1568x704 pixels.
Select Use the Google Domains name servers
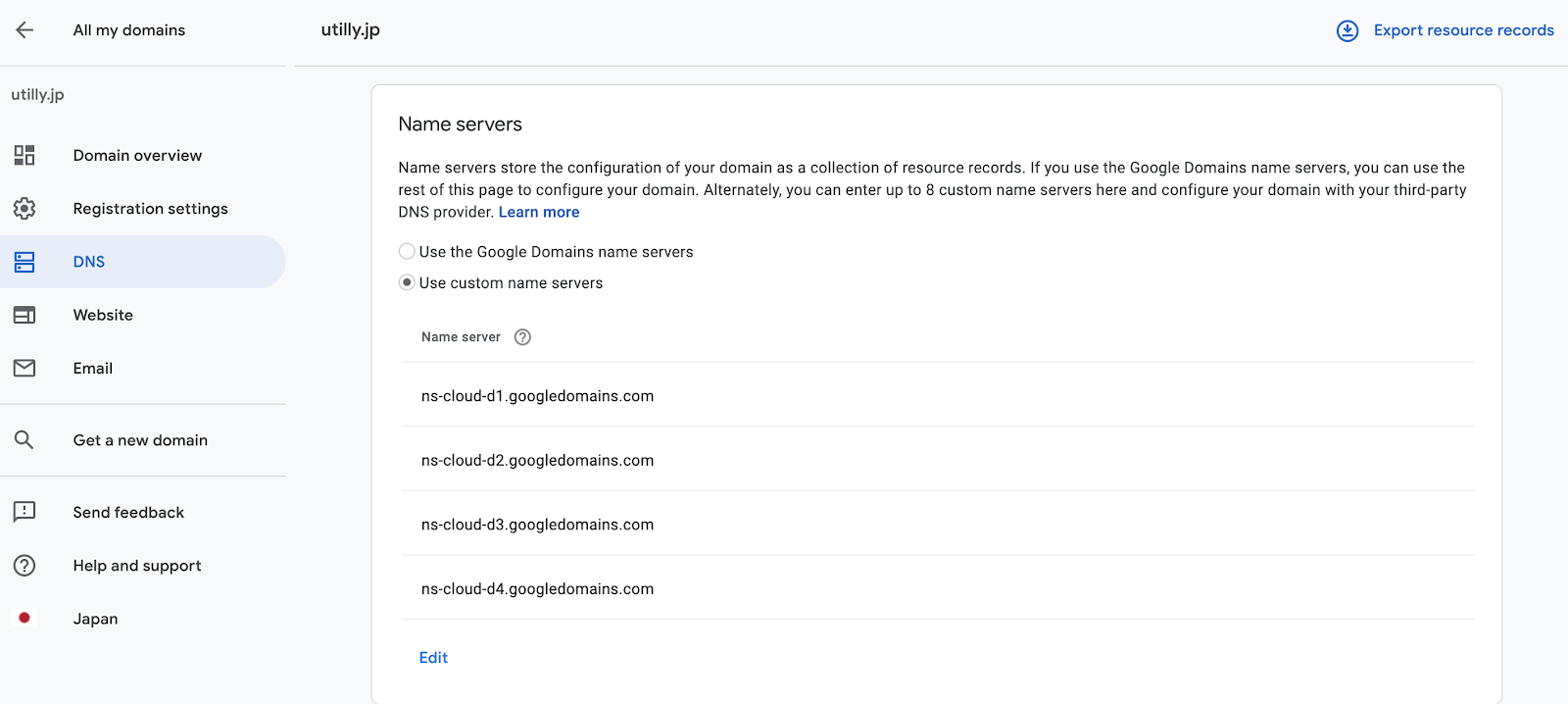tap(407, 252)
